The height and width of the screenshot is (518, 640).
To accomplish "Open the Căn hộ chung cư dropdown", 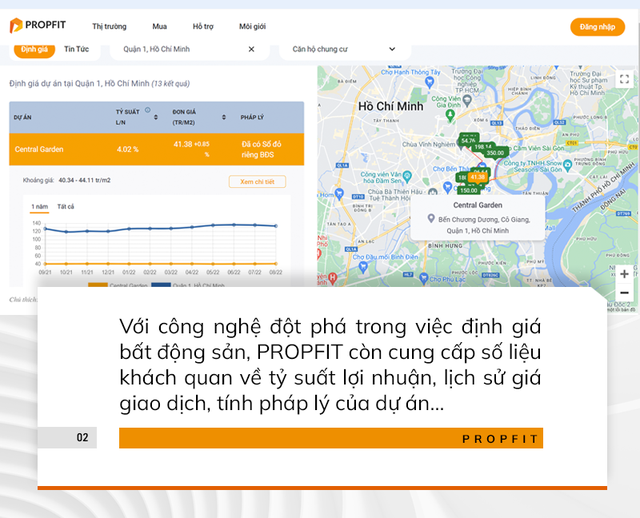I will coord(345,49).
